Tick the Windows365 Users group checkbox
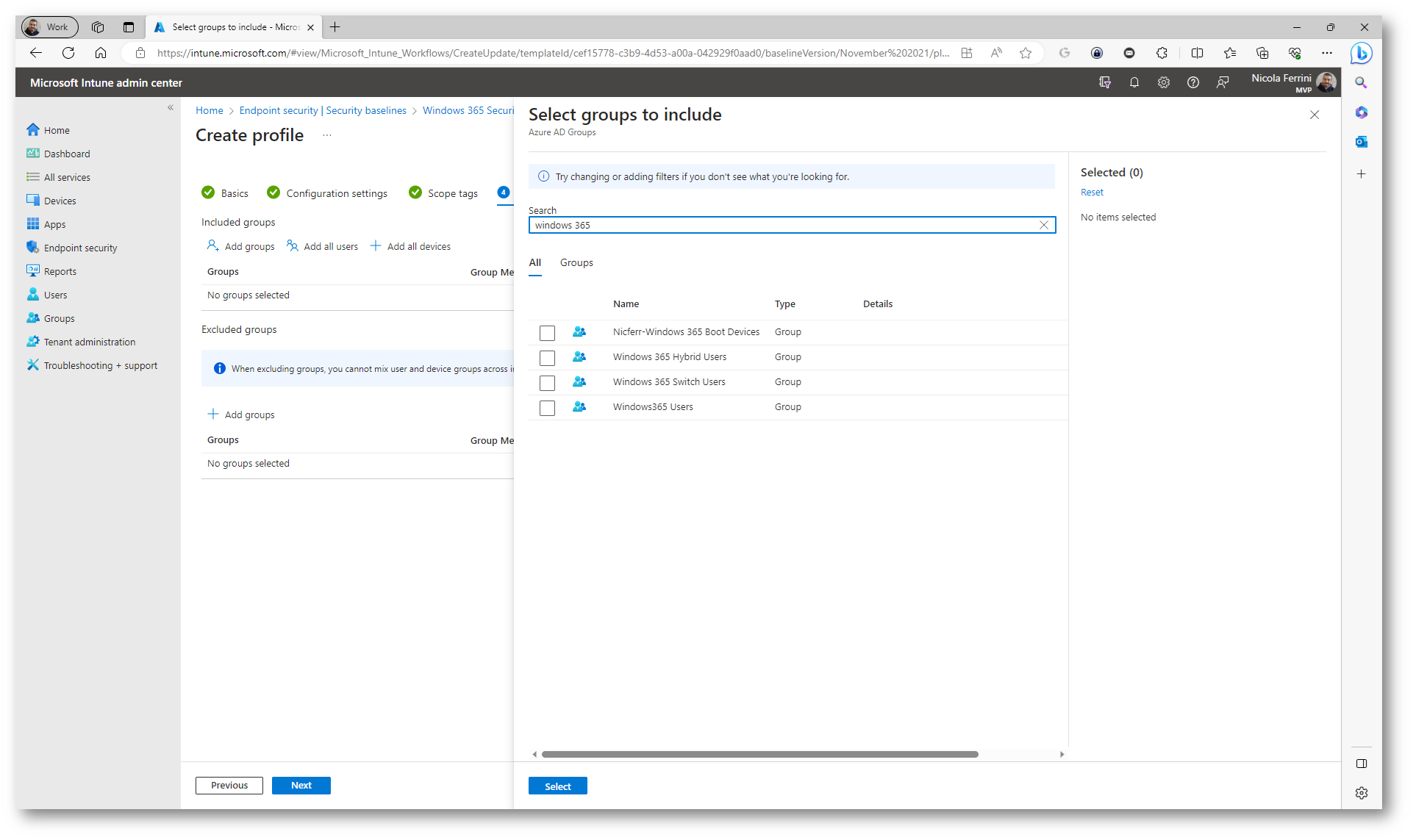The image size is (1413, 840). [547, 408]
